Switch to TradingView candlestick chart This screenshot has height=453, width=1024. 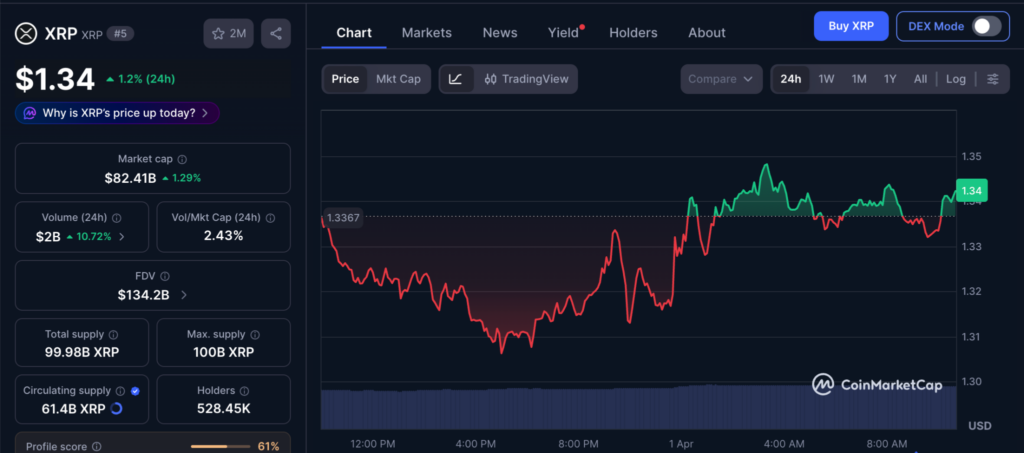(525, 79)
